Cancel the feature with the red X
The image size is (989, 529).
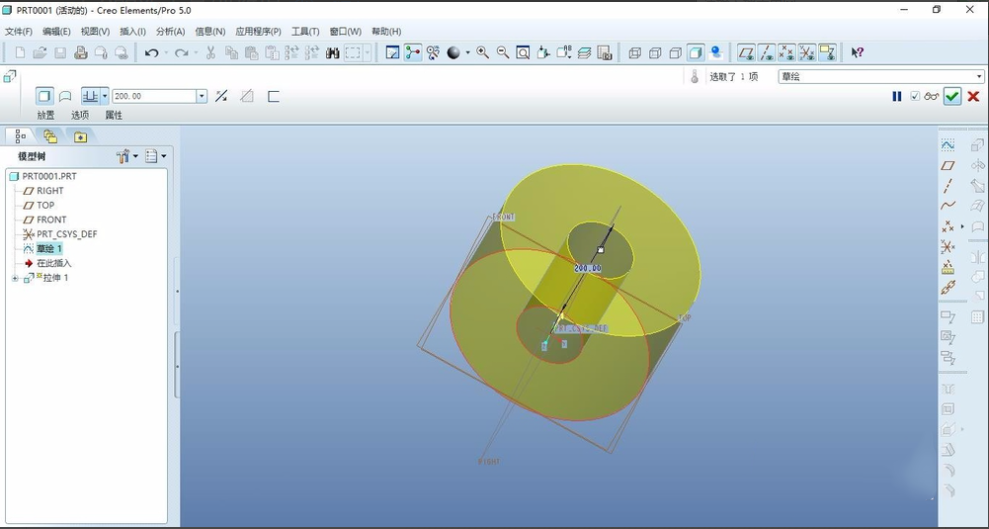[973, 96]
